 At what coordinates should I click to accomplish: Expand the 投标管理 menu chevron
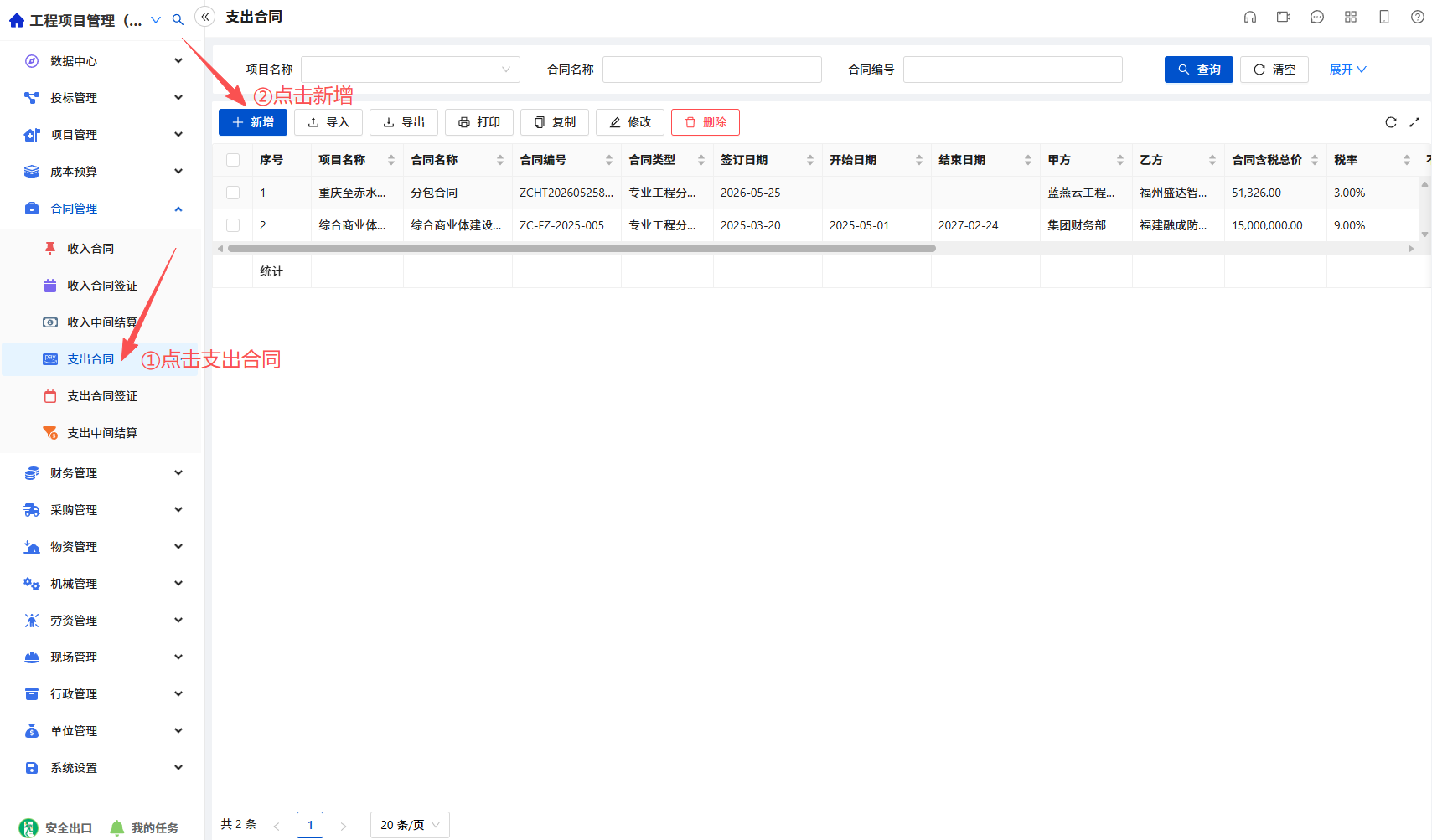click(x=178, y=98)
